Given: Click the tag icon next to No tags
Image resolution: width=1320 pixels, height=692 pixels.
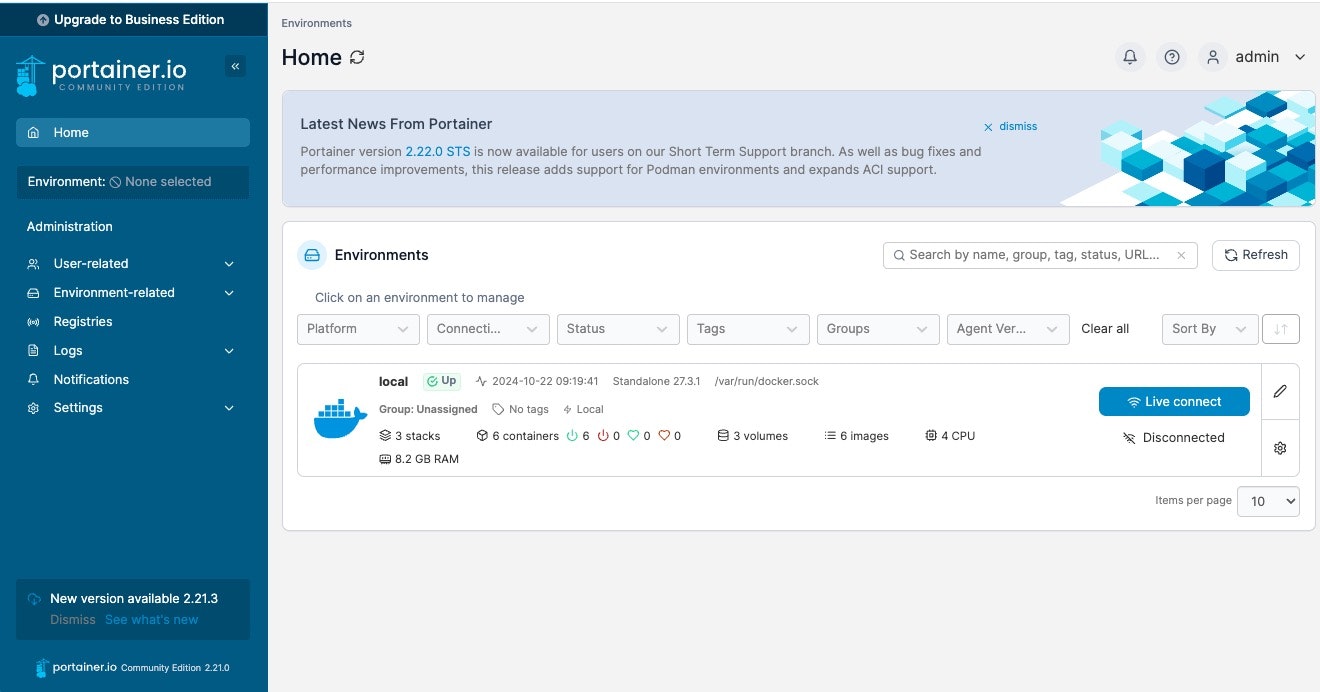Looking at the screenshot, I should pos(498,409).
